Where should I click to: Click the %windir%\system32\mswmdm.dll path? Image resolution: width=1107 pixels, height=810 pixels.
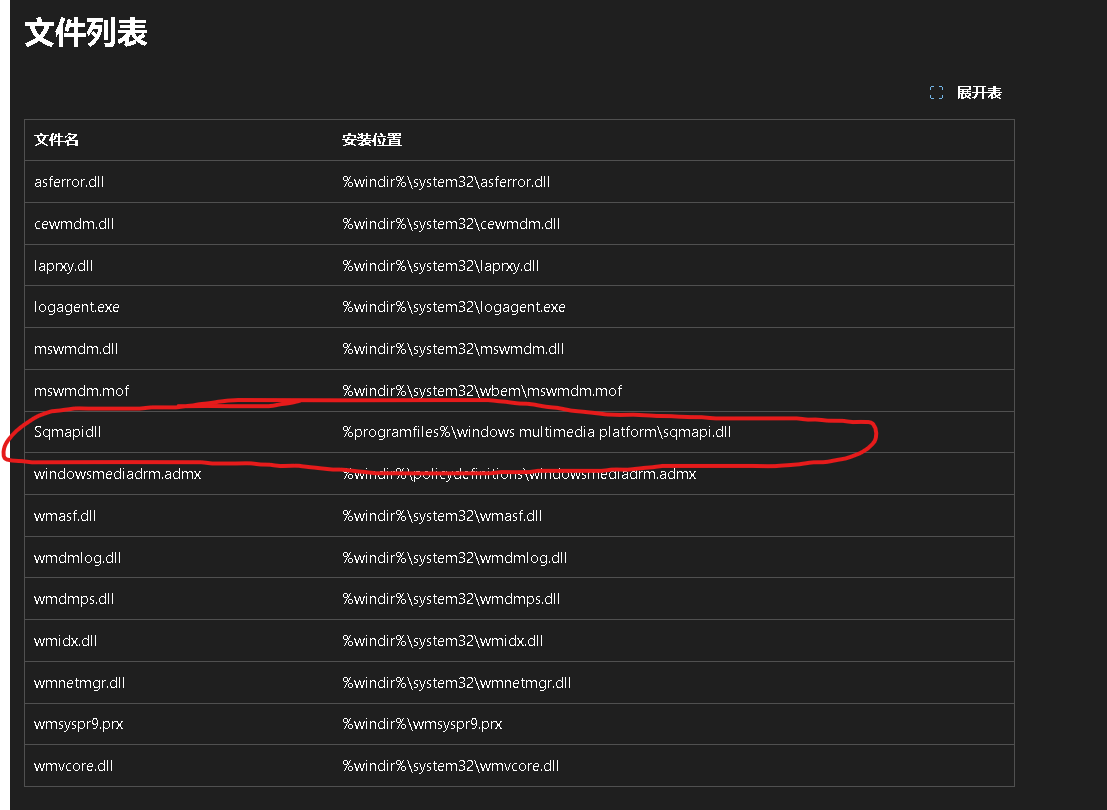(x=453, y=349)
